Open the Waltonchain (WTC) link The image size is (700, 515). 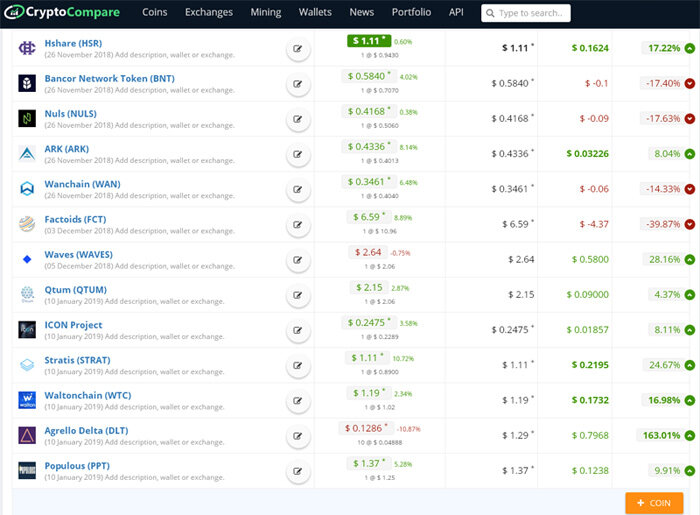click(x=88, y=395)
